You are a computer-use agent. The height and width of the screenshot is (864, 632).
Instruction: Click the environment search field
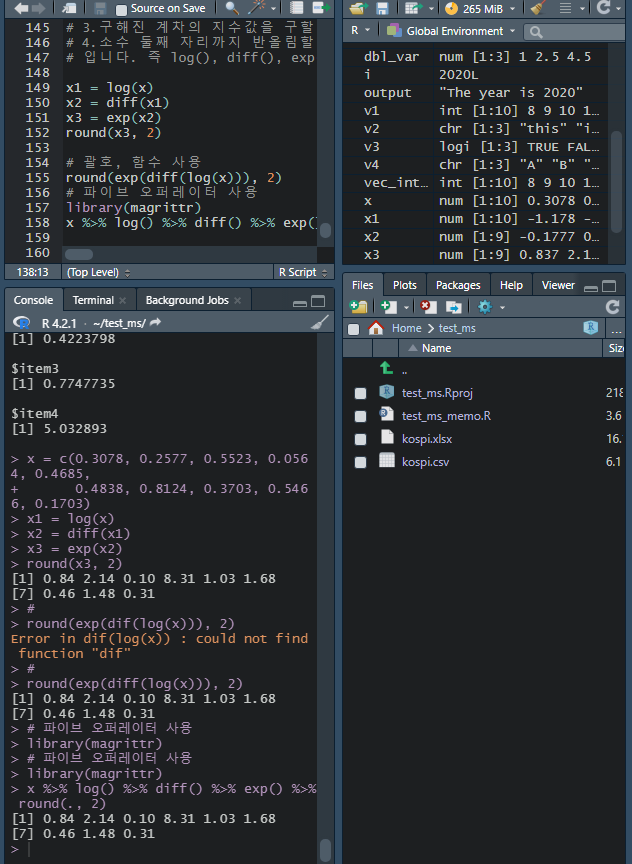[577, 32]
